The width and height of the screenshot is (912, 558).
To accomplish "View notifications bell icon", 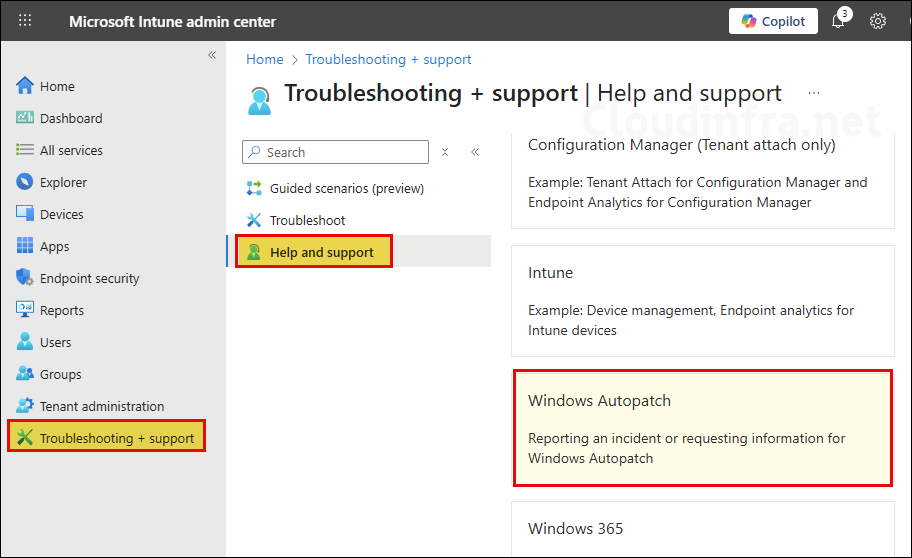I will tap(838, 21).
